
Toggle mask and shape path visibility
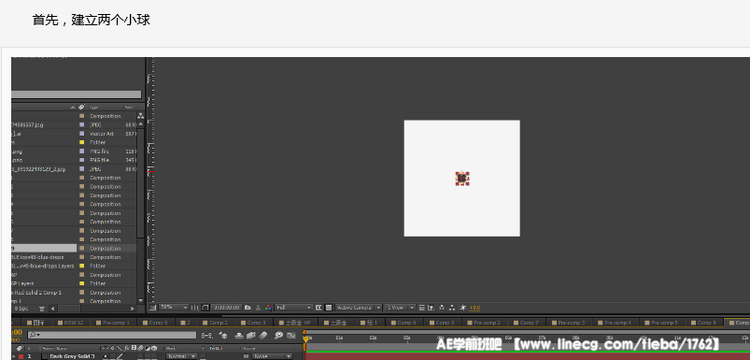point(205,307)
